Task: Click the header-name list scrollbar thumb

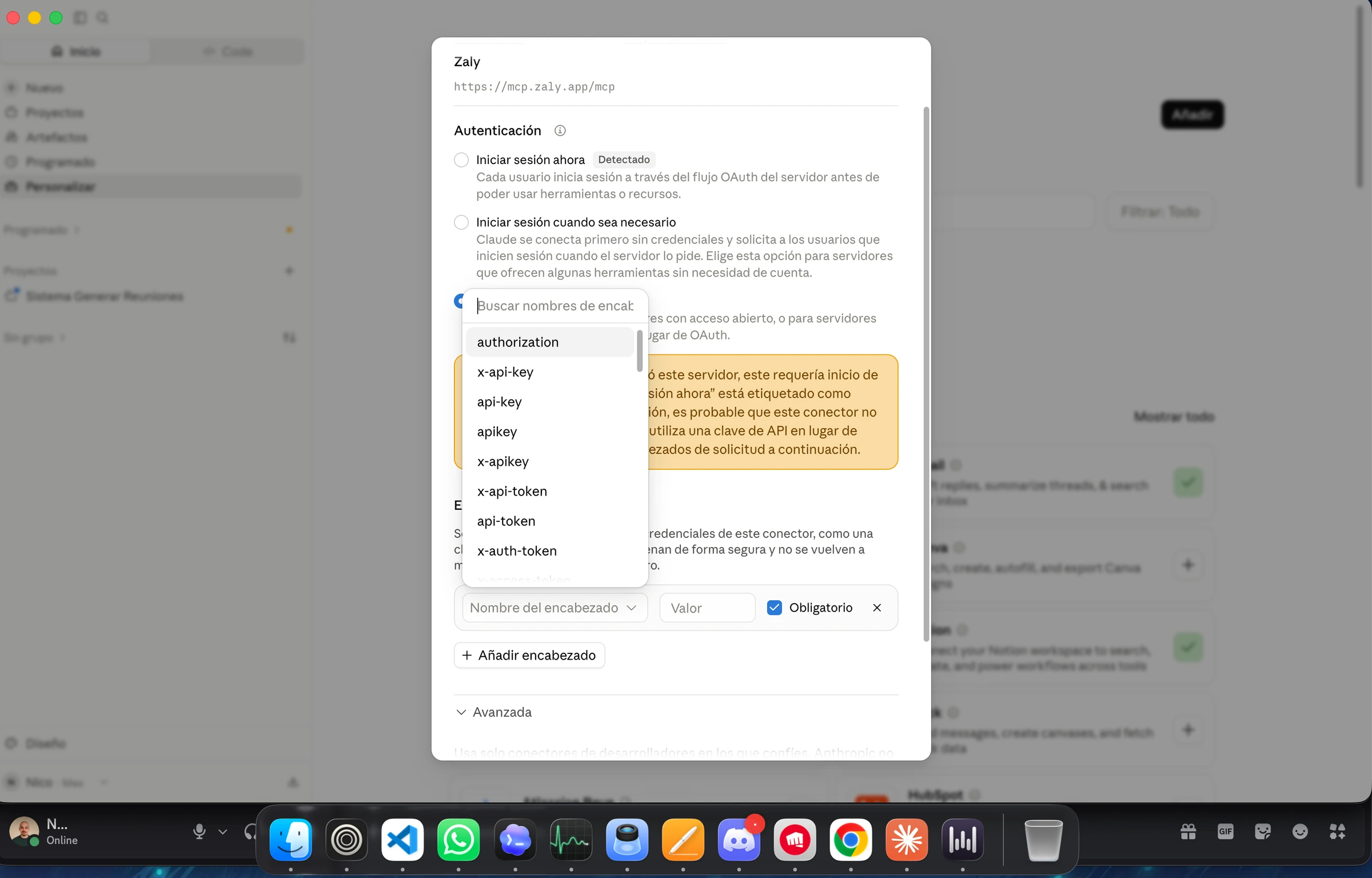Action: 640,350
